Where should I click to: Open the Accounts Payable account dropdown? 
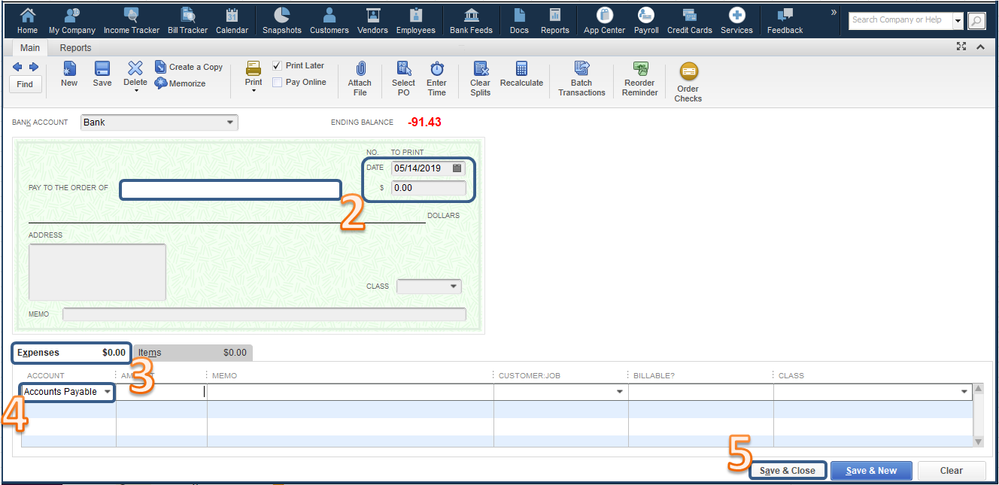pos(107,392)
